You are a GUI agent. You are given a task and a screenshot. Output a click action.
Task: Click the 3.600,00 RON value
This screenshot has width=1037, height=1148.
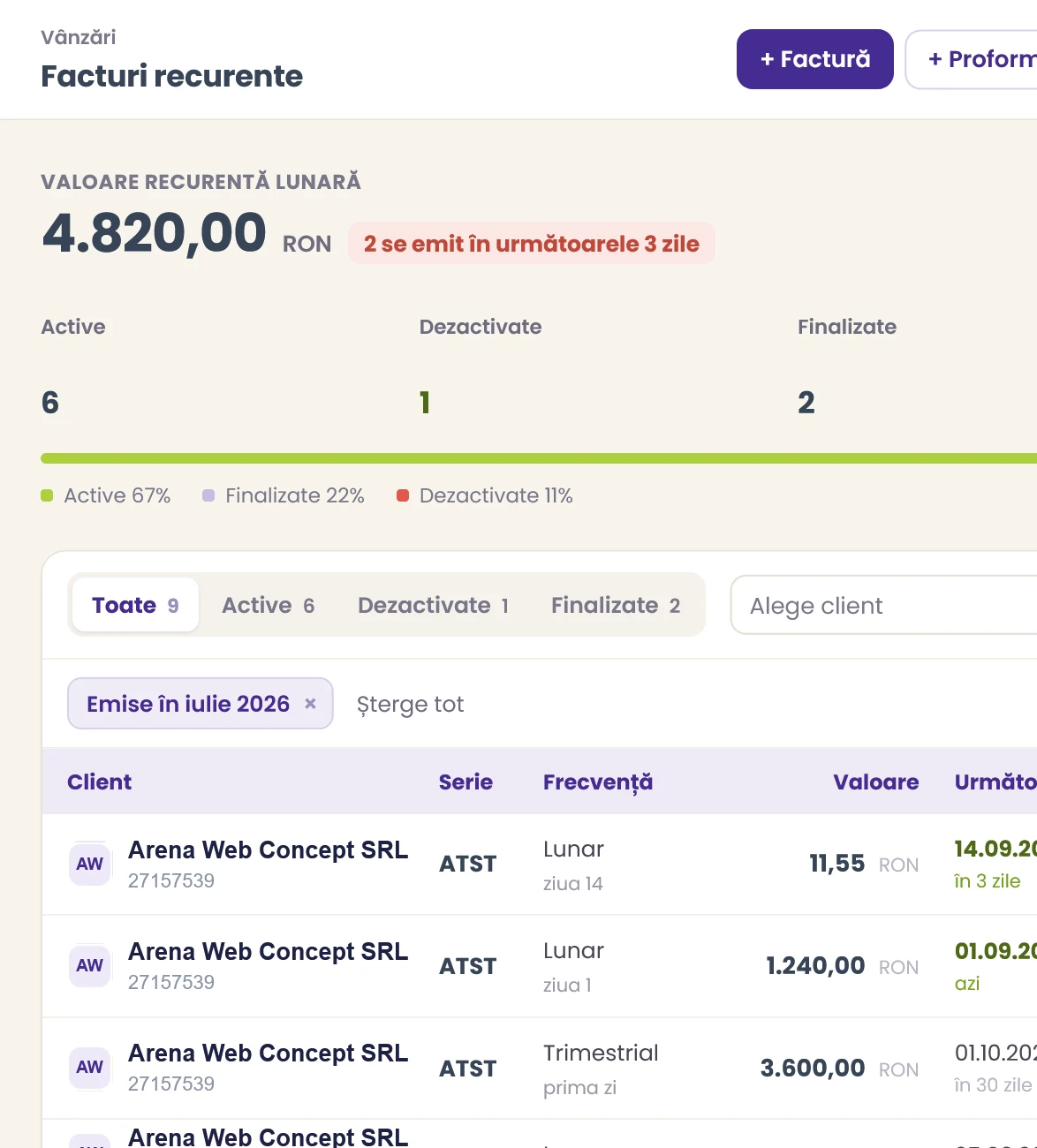pos(839,1068)
